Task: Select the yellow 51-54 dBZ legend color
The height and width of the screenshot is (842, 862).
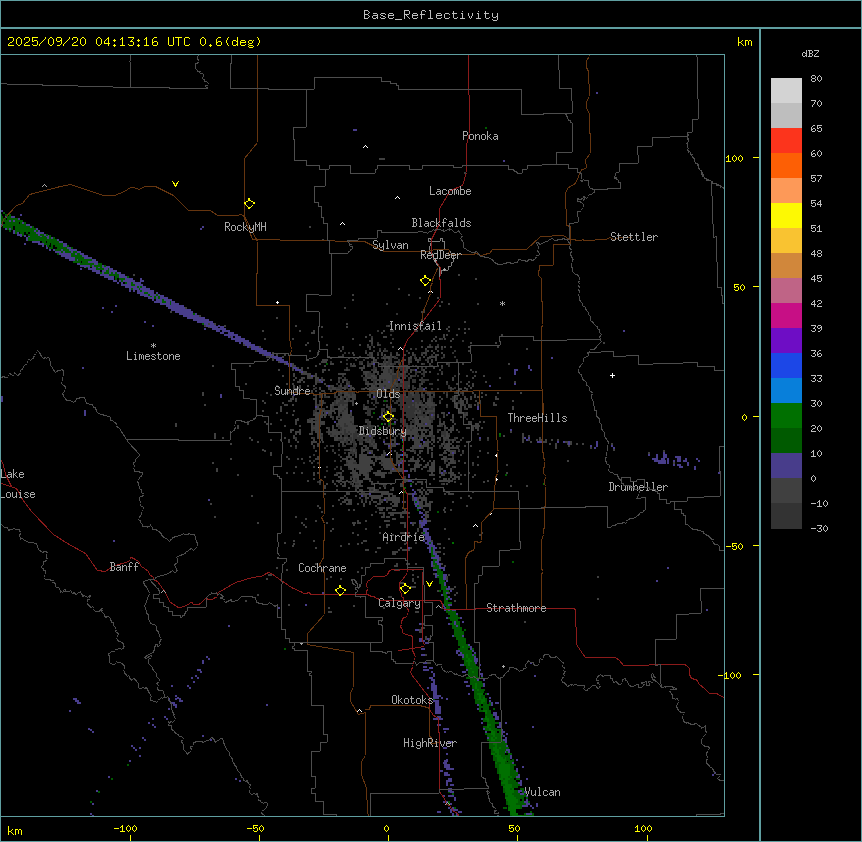Action: pyautogui.click(x=786, y=215)
